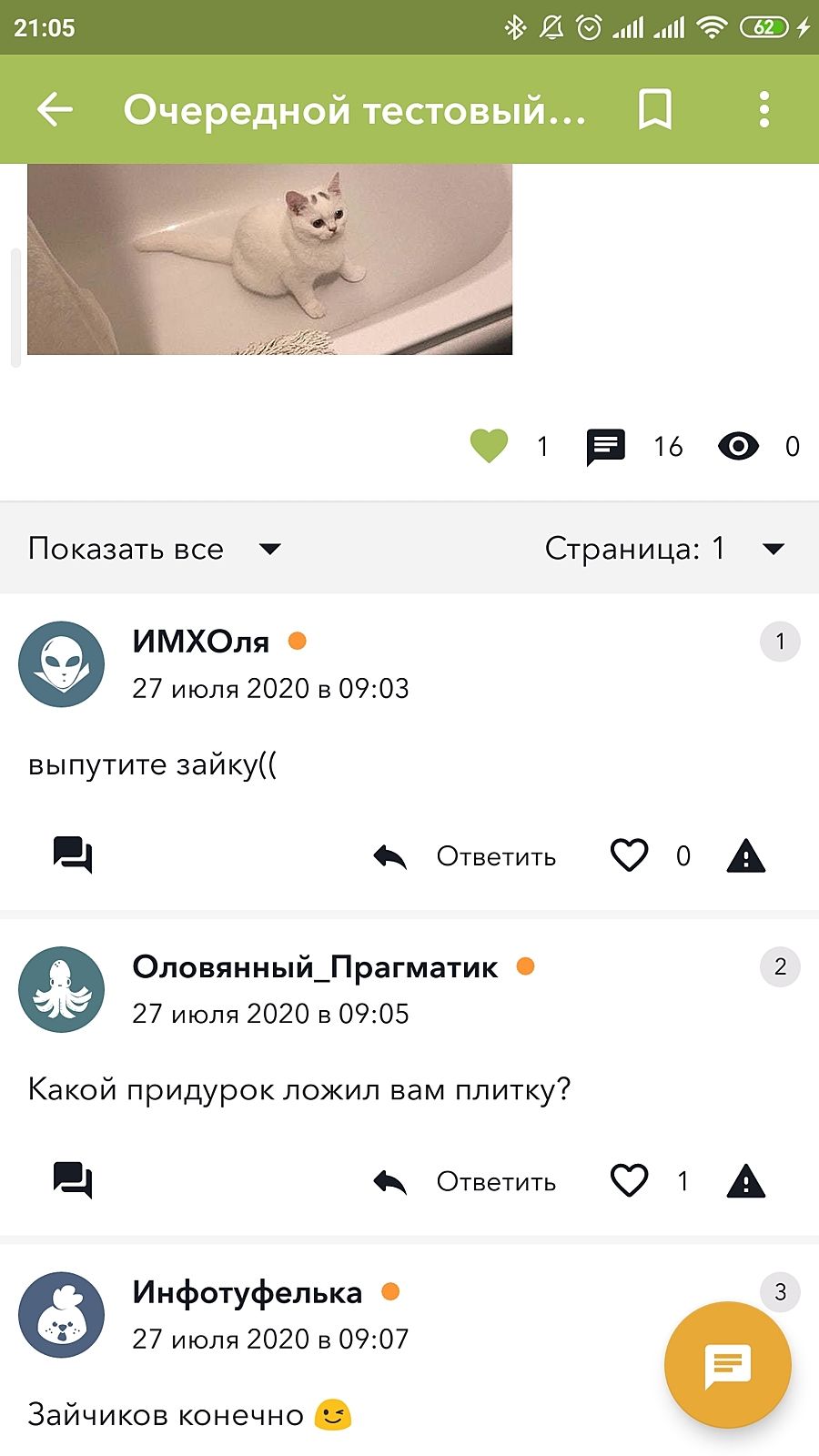
Task: Report Оловянный_Прагматик's comment via warning triangle
Action: (x=746, y=1181)
